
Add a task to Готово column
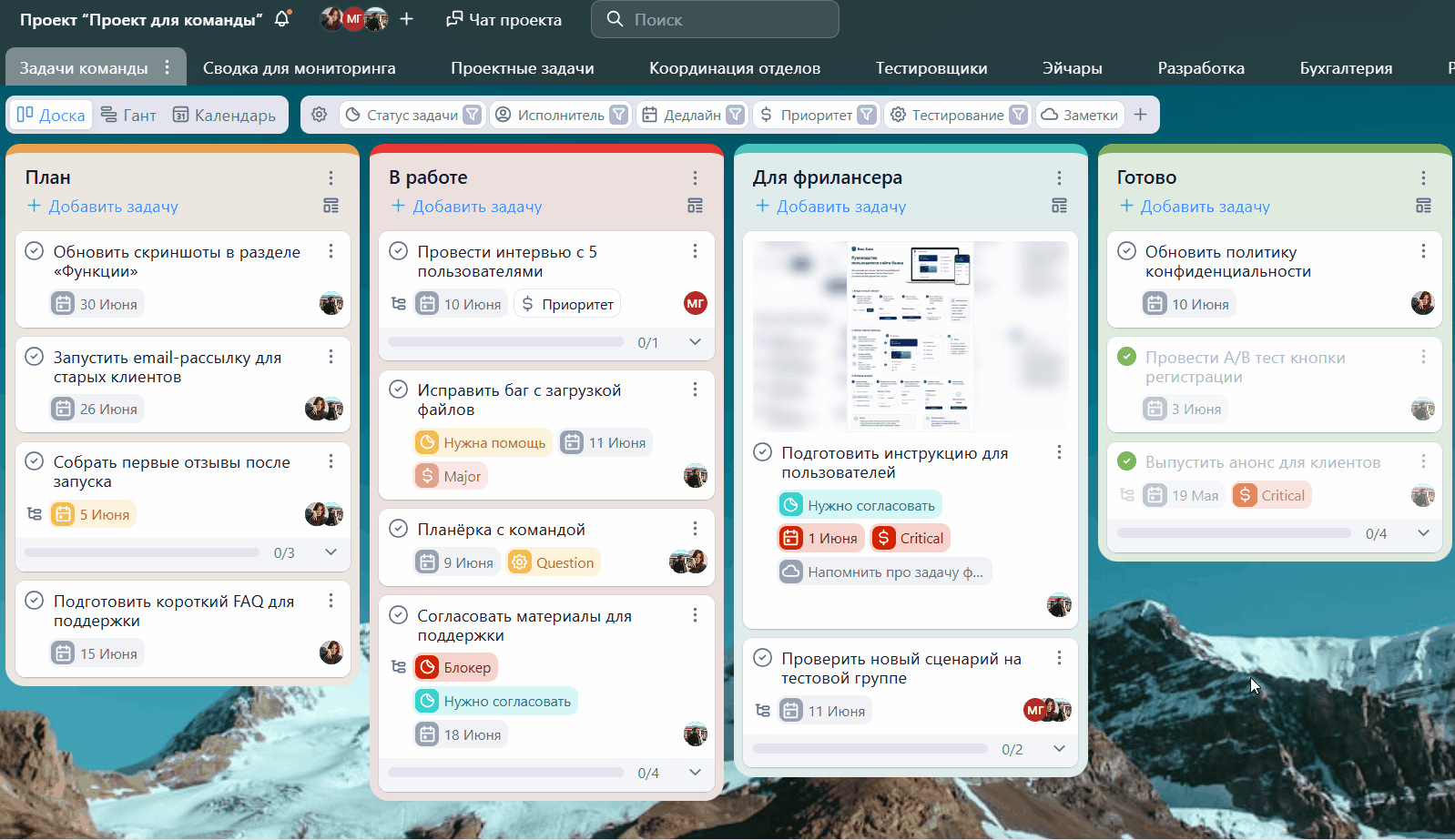(x=1195, y=207)
